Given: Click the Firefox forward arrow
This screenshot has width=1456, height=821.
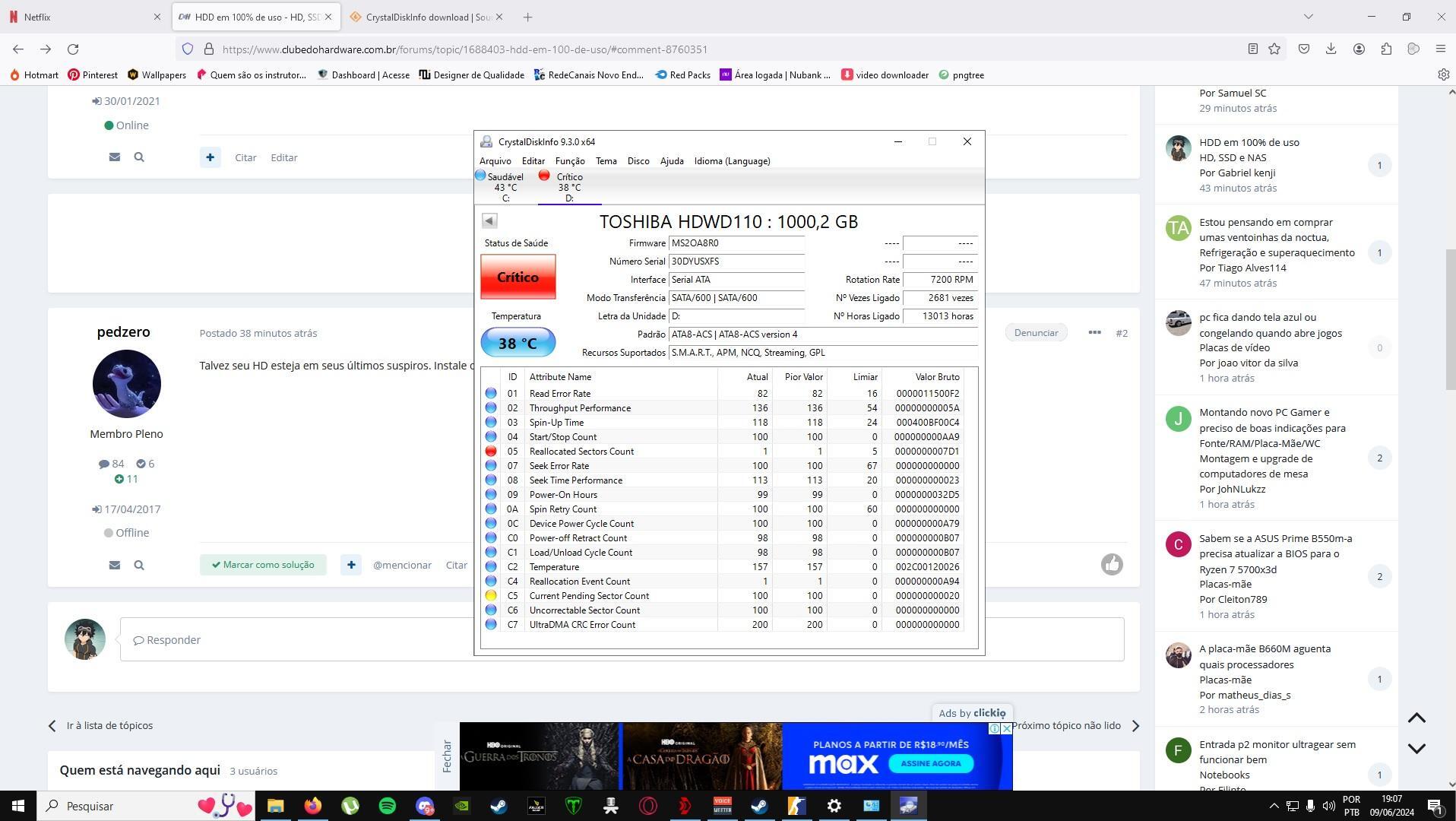Looking at the screenshot, I should 46,49.
